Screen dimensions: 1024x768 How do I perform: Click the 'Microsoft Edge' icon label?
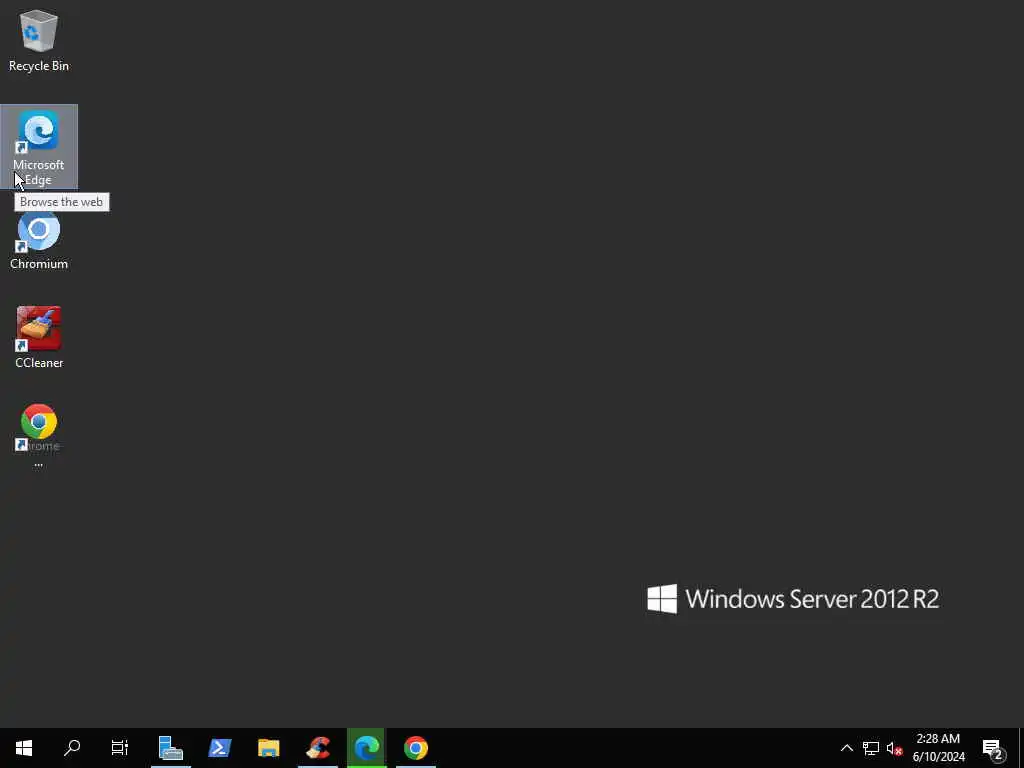click(x=39, y=172)
